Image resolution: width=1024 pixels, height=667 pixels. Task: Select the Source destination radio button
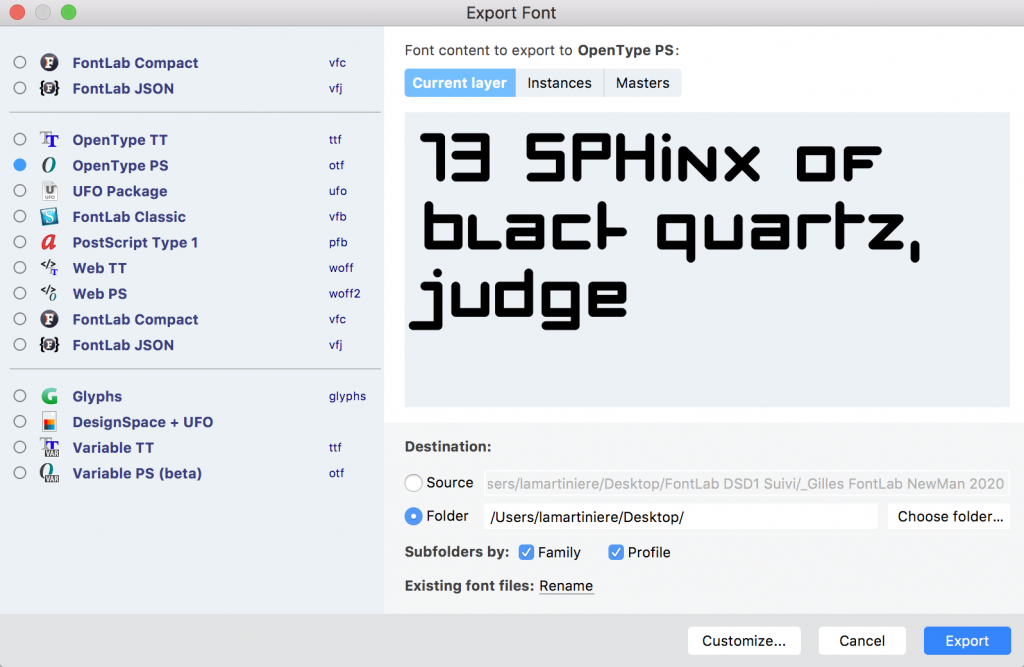coord(414,483)
